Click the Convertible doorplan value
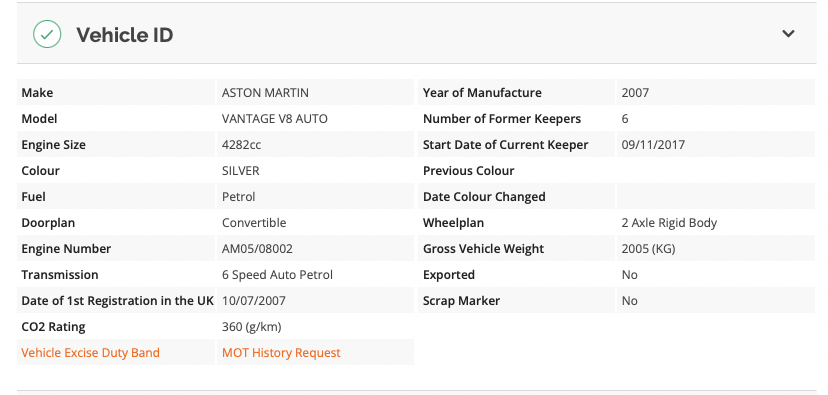 [253, 222]
